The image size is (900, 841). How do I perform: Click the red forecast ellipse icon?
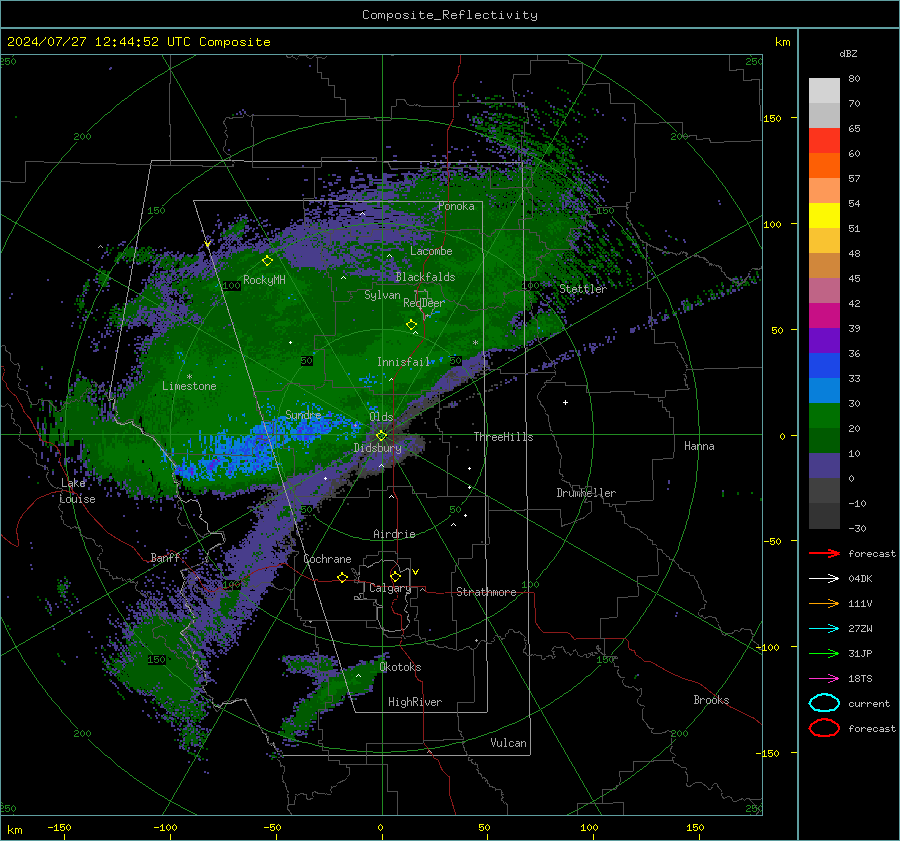(824, 728)
